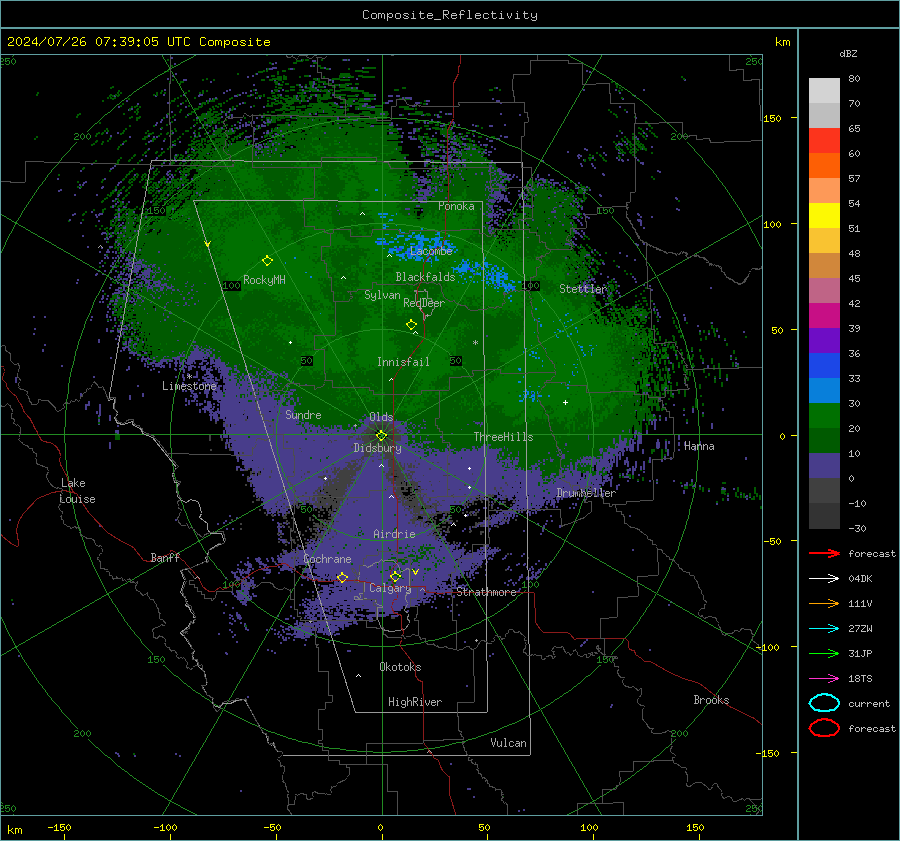Click the light gray 80 dBZ swatch
The width and height of the screenshot is (900, 841).
coord(824,90)
